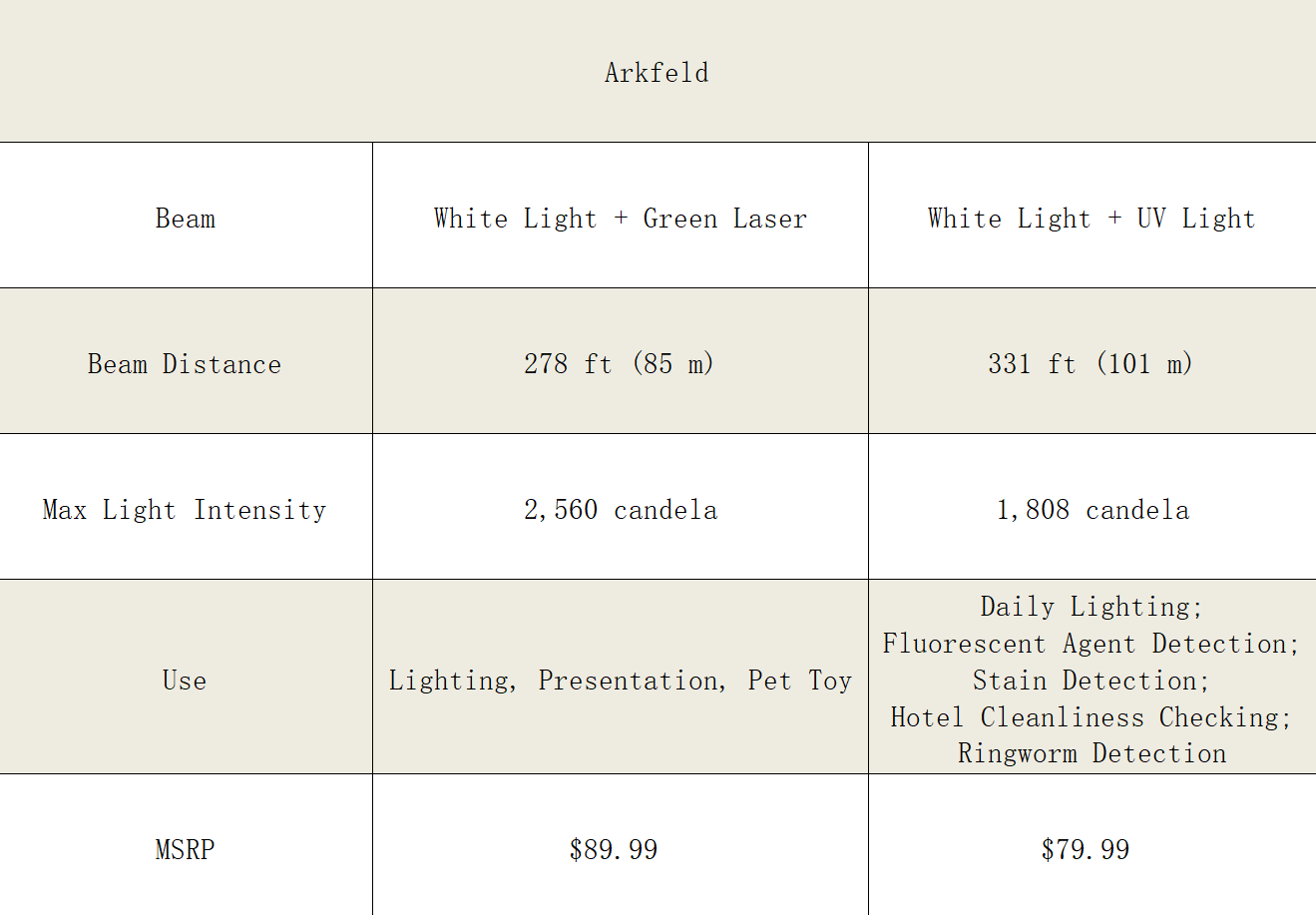Click the Daily Lighting text line
This screenshot has width=1316, height=915.
click(1093, 607)
